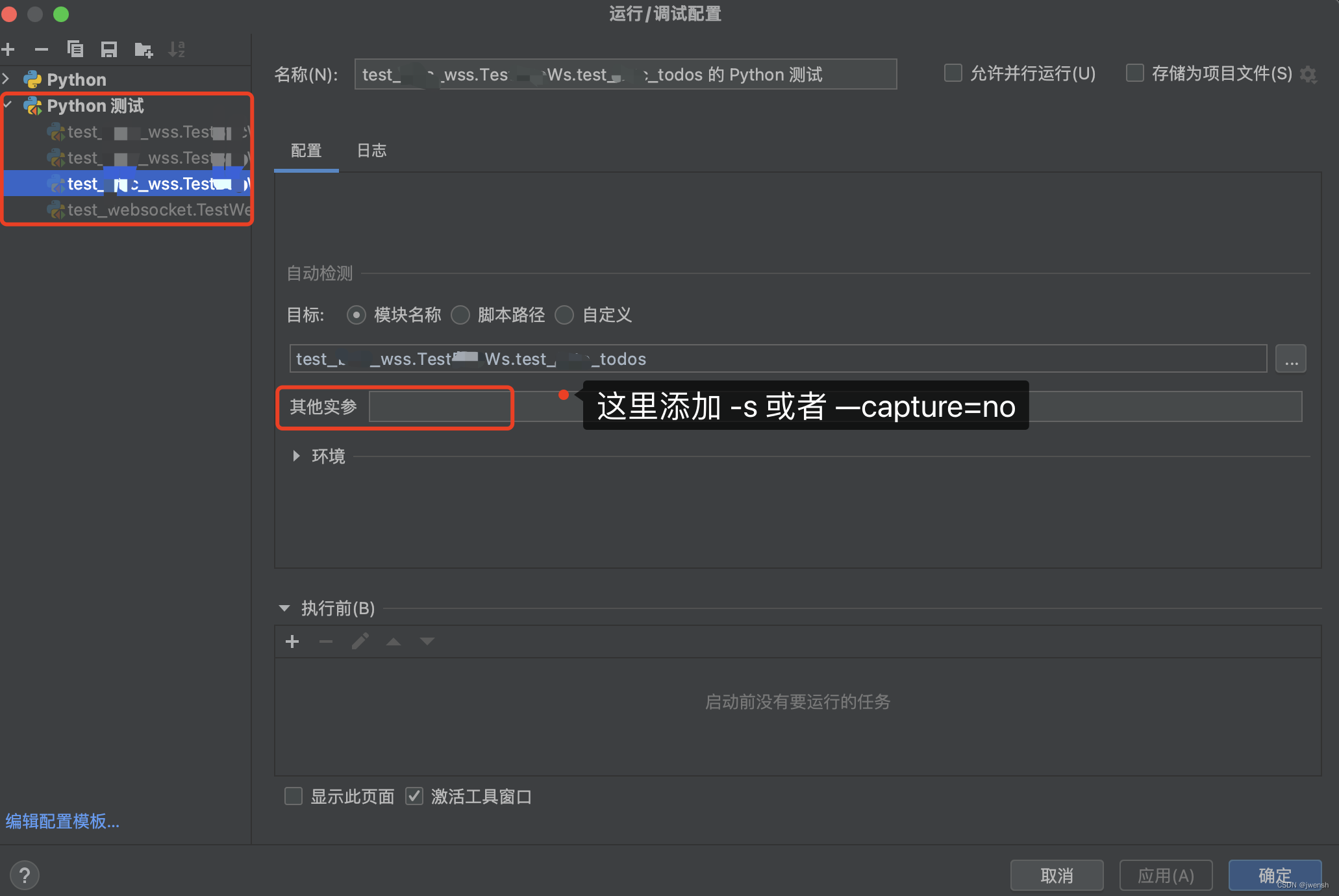
Task: Click the 确定 OK button
Action: (1275, 875)
